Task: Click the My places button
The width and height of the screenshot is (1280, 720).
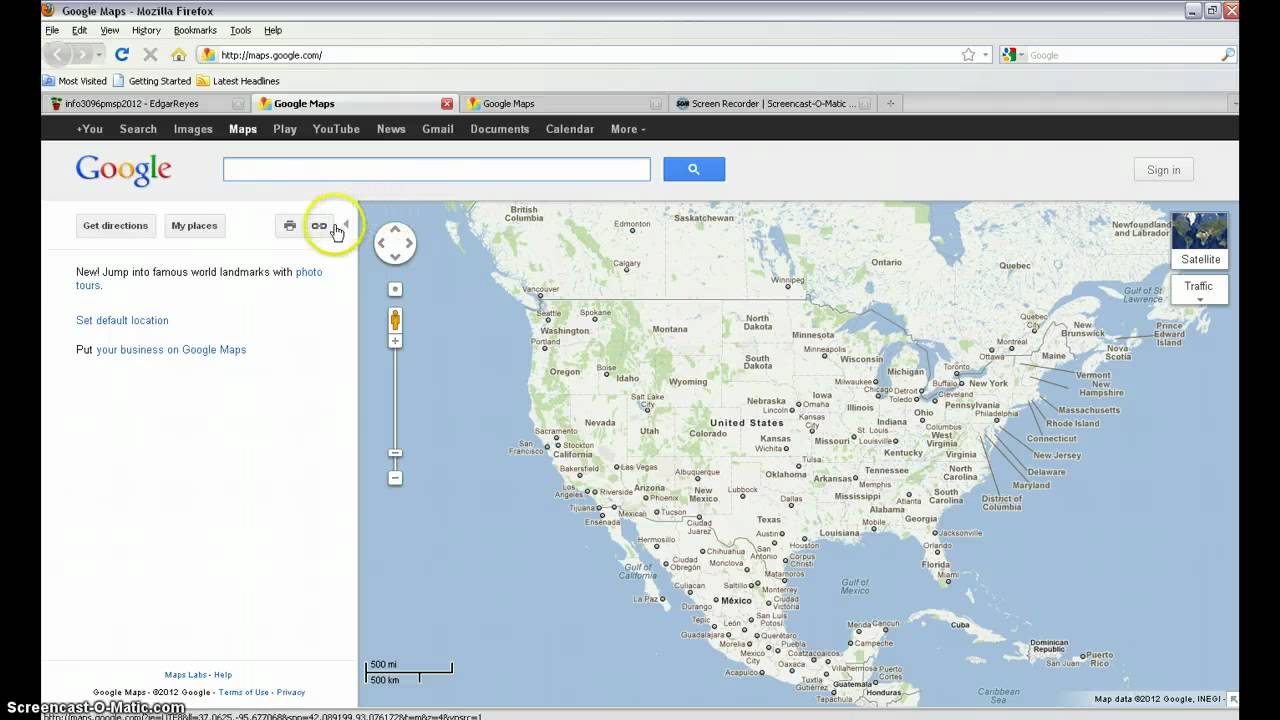Action: (194, 226)
